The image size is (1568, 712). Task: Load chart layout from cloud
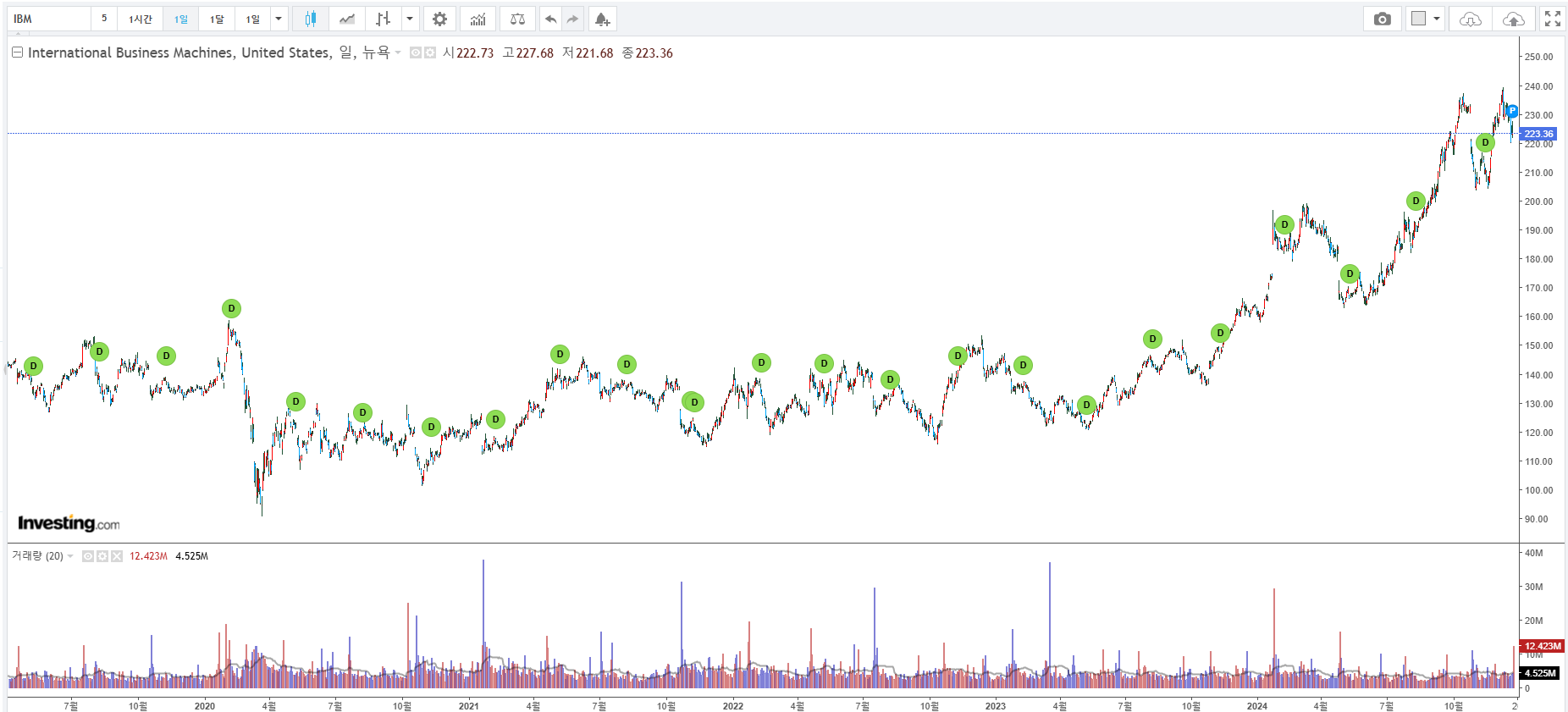click(x=1471, y=19)
